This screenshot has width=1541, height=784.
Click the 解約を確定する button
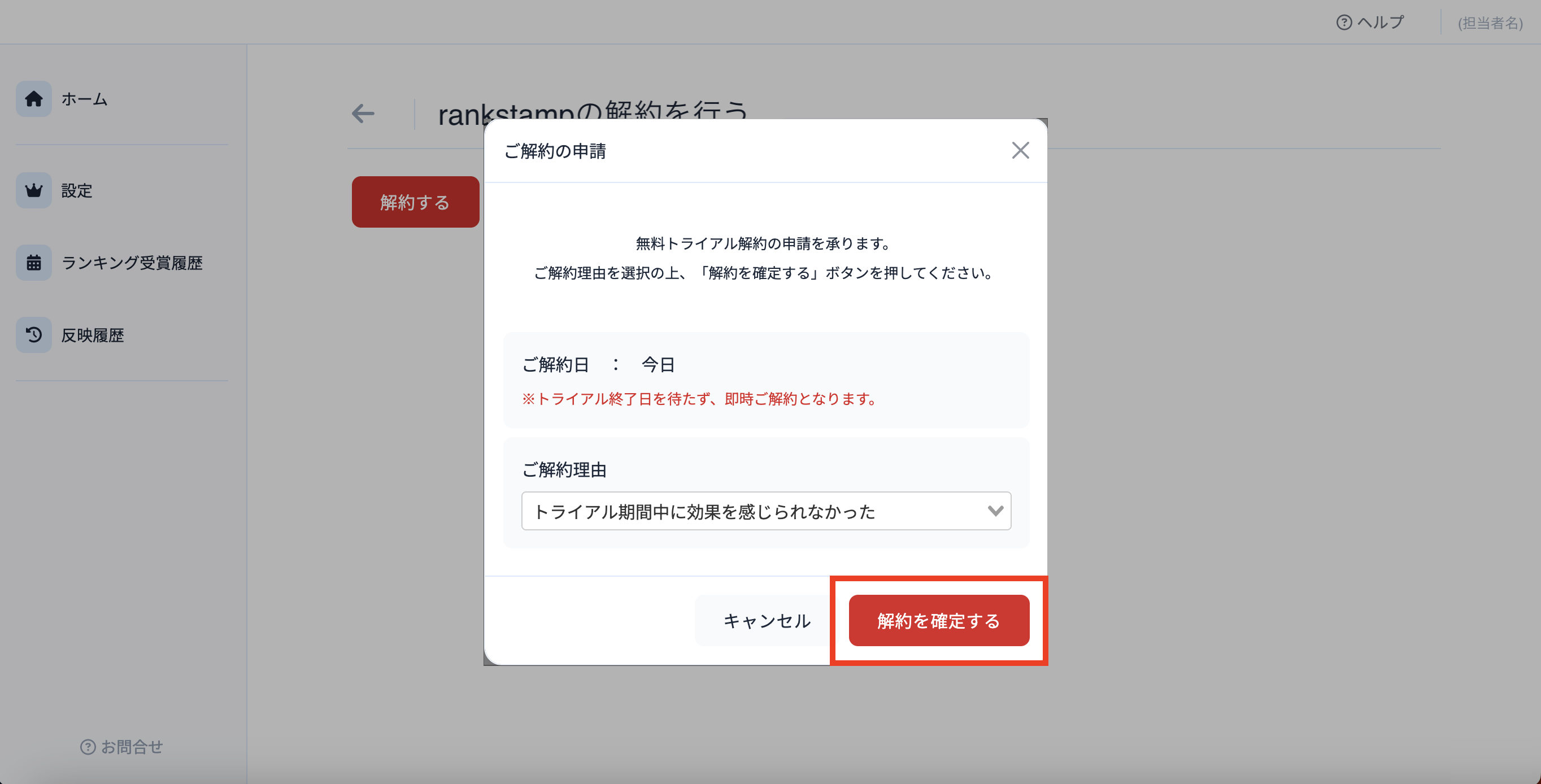coord(939,621)
